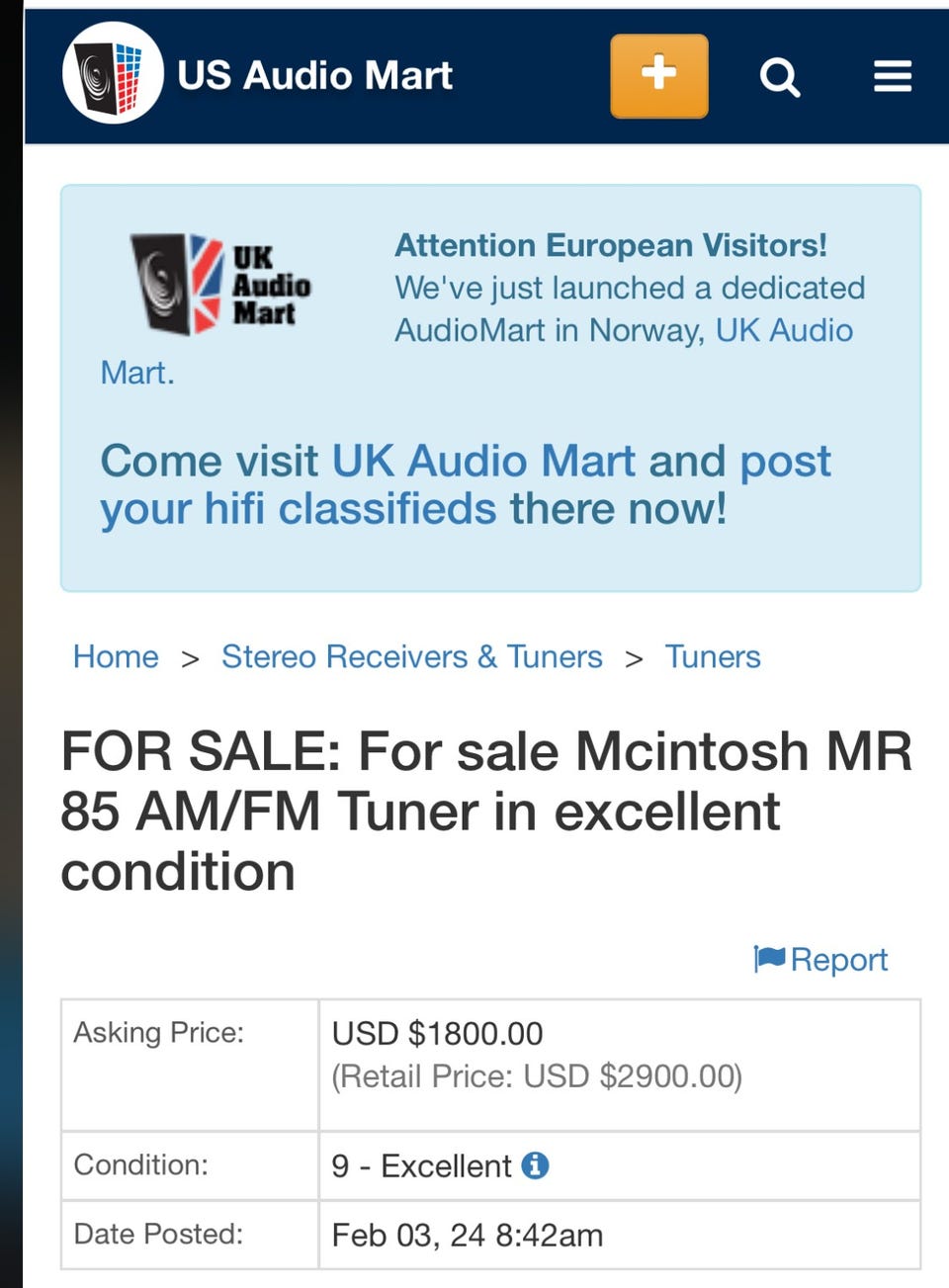Image resolution: width=949 pixels, height=1288 pixels.
Task: Open the hamburger menu
Action: 892,76
